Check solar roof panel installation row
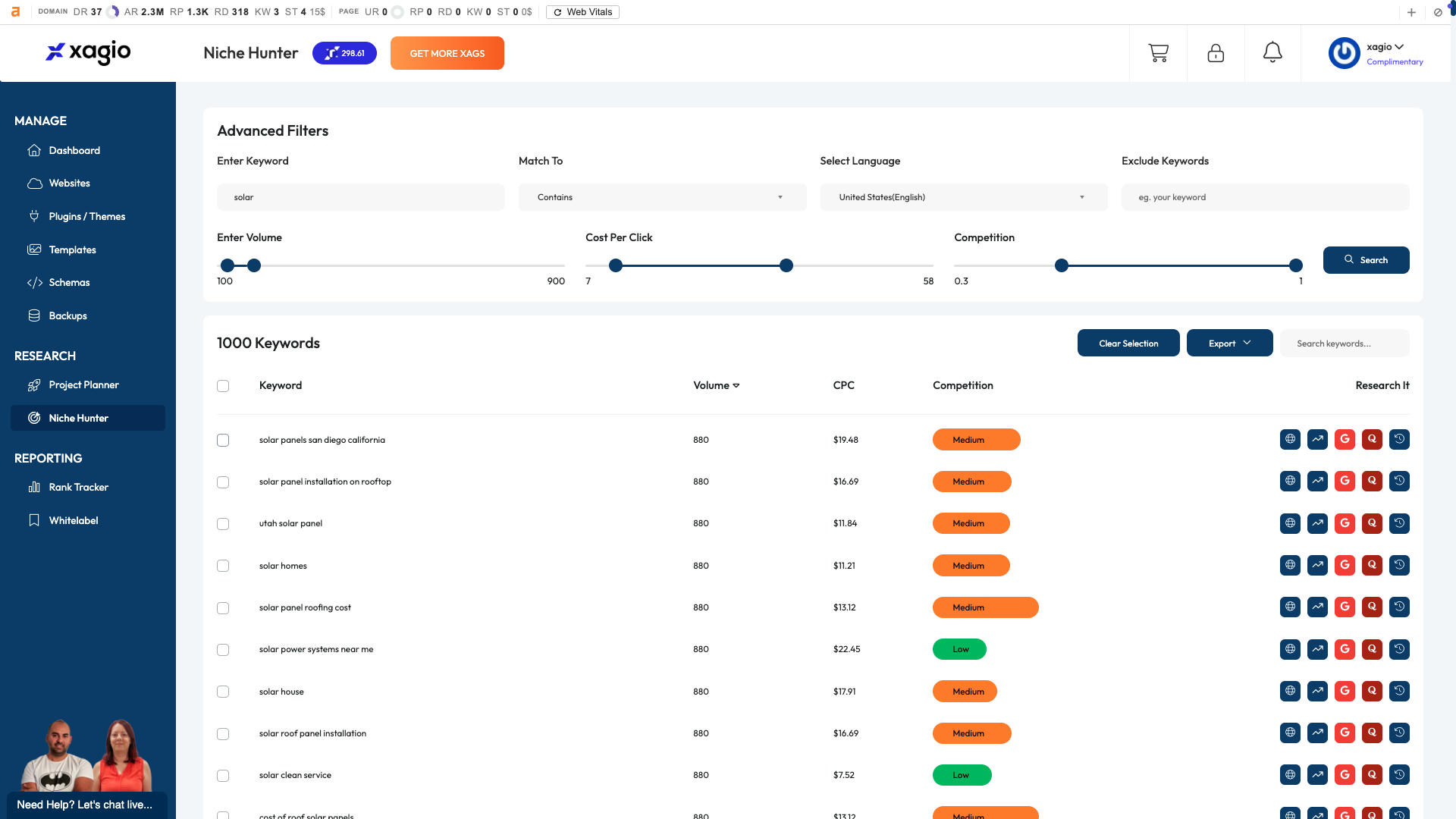Screen dimensions: 1456x819 pos(223,734)
